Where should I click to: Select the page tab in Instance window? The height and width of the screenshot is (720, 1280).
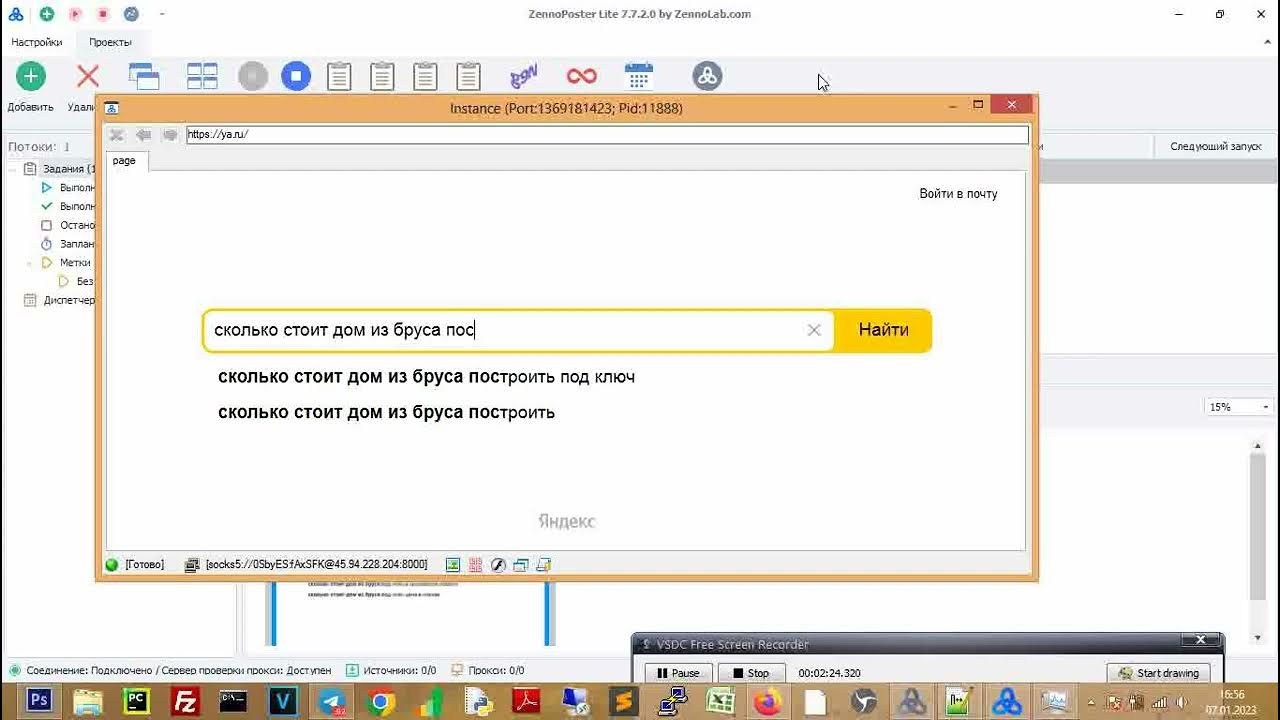pos(125,161)
